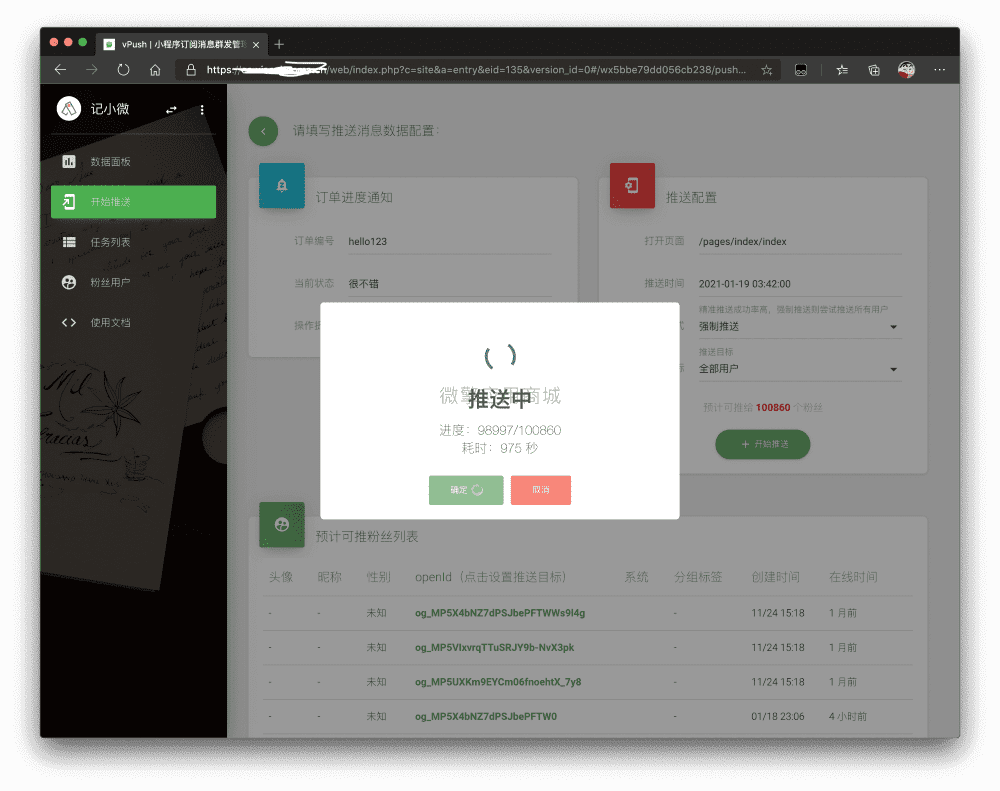
Task: Click the progress text 98997/100860
Action: [519, 431]
